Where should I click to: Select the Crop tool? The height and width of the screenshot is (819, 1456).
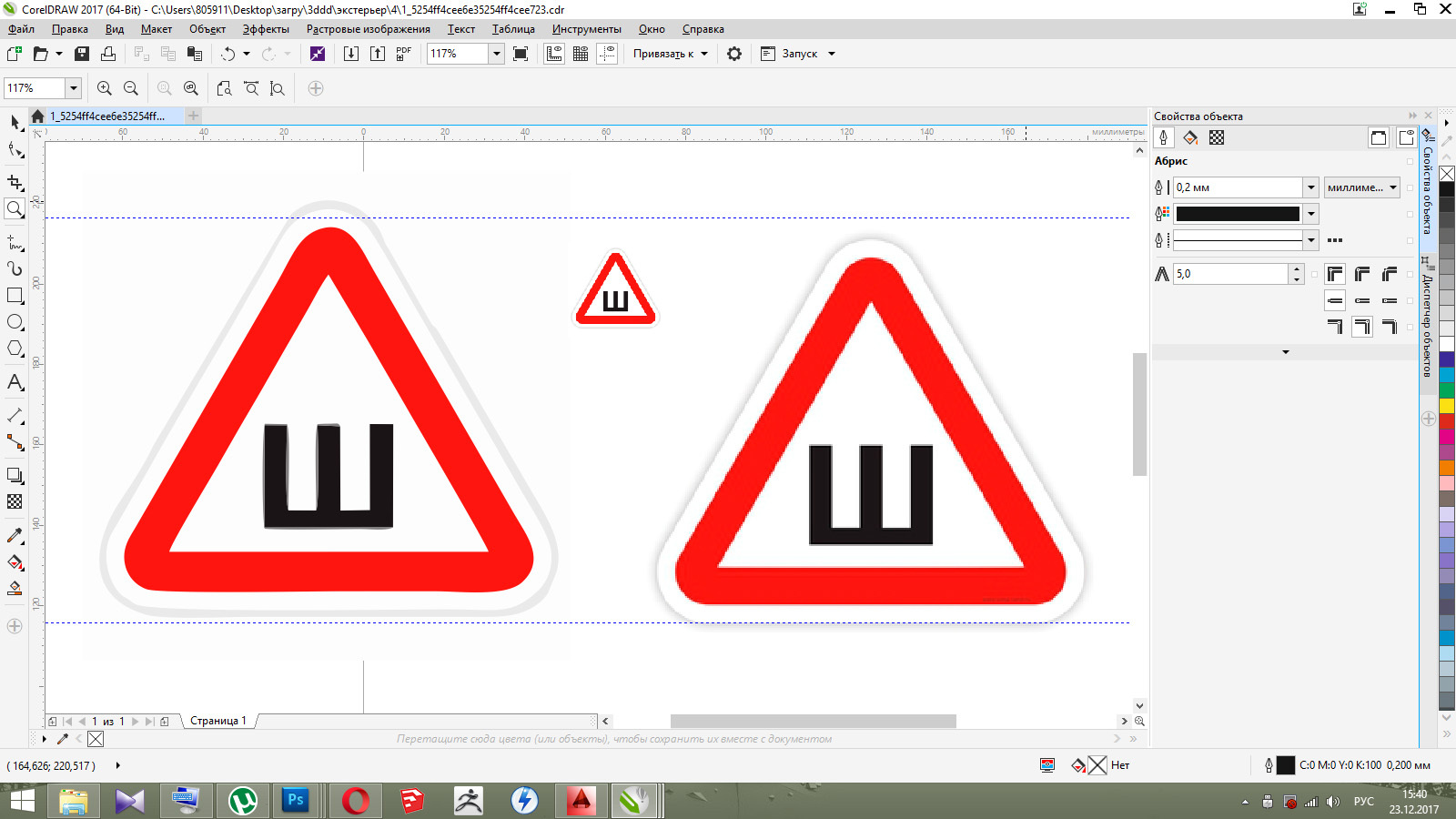pos(15,182)
